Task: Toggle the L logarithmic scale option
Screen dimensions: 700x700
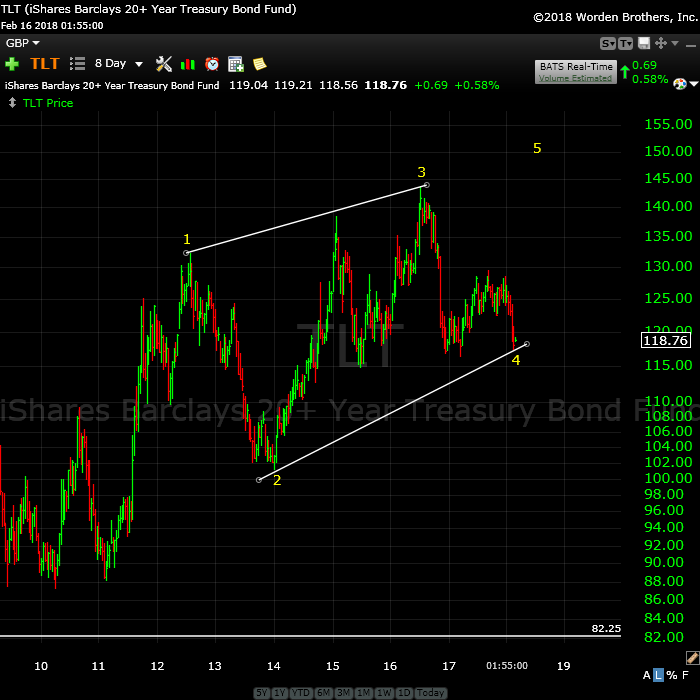Action: coord(658,675)
